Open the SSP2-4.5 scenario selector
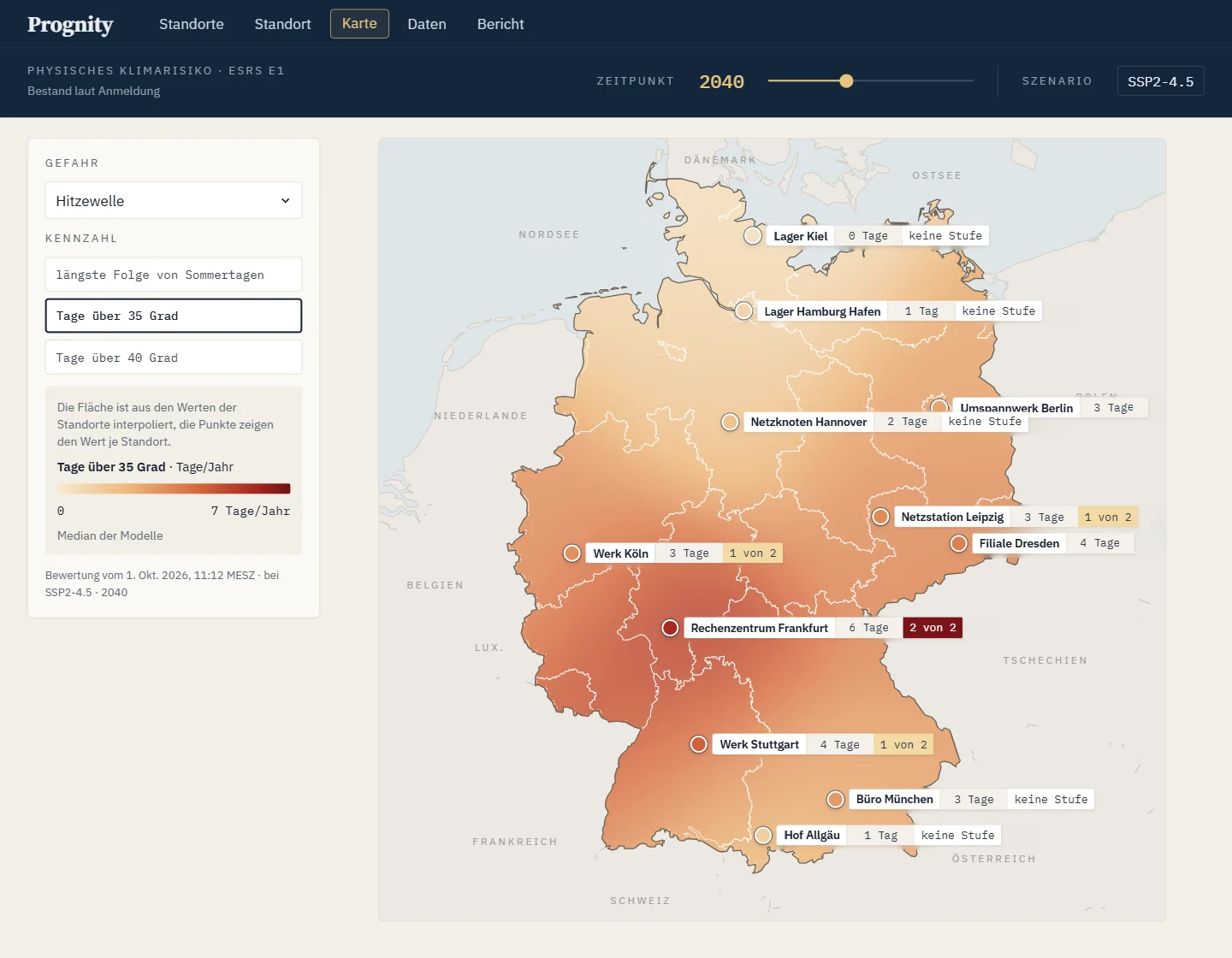The height and width of the screenshot is (958, 1232). (1160, 81)
